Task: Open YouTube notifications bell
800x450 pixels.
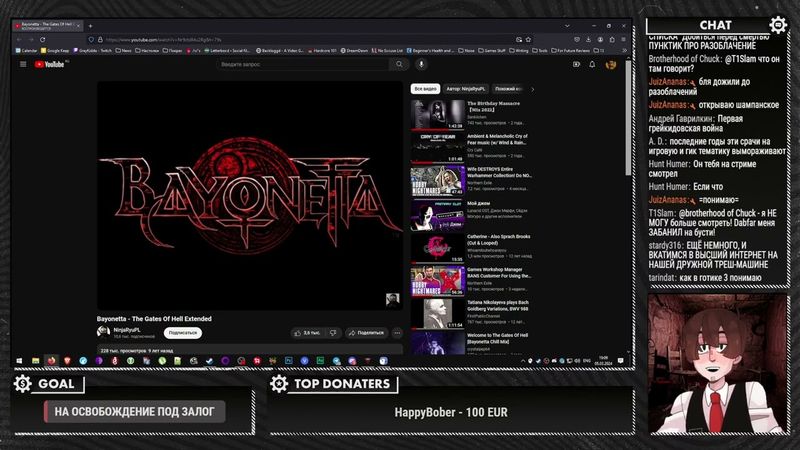Action: tap(593, 64)
